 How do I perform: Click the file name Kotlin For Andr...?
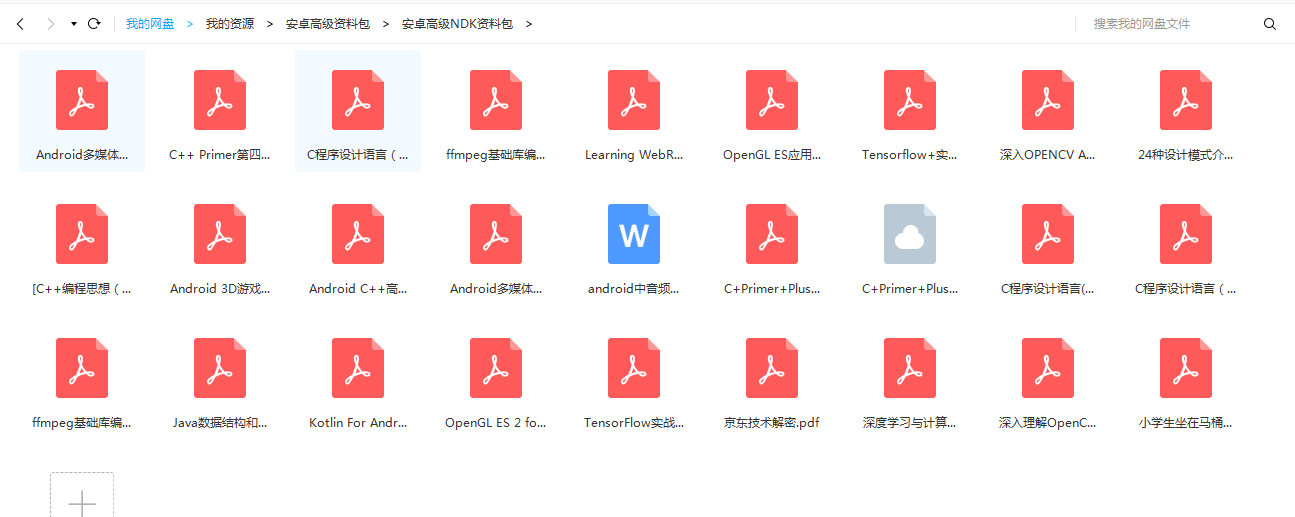(358, 423)
